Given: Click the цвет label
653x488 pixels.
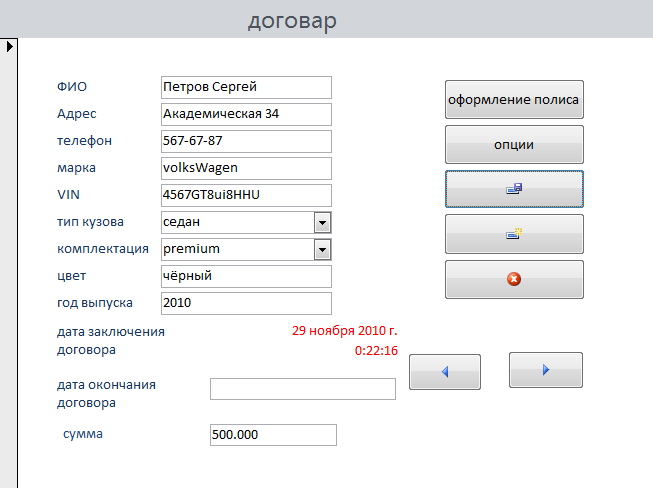Looking at the screenshot, I should [x=71, y=276].
